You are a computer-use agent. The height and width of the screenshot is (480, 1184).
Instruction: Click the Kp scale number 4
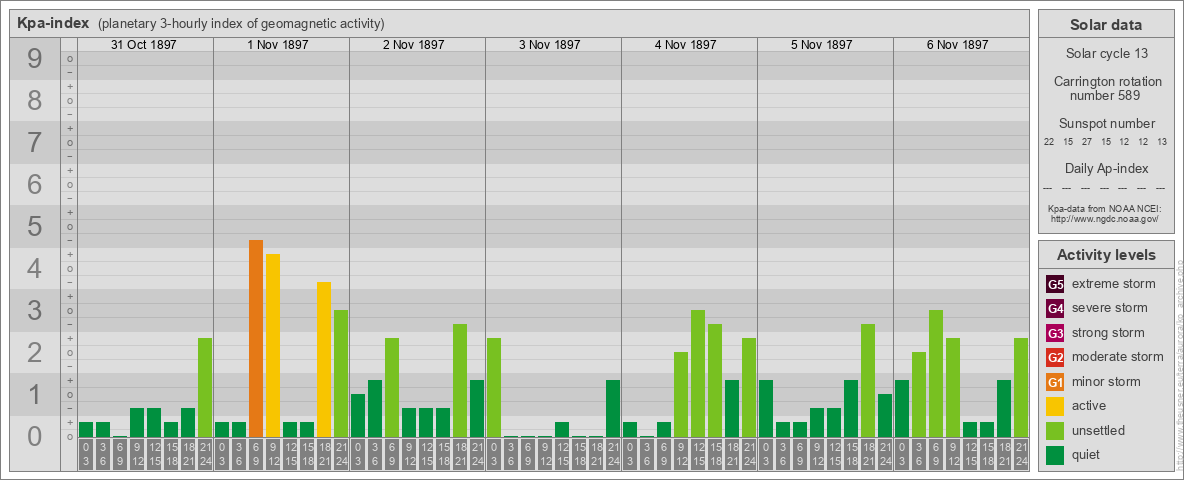(x=34, y=269)
